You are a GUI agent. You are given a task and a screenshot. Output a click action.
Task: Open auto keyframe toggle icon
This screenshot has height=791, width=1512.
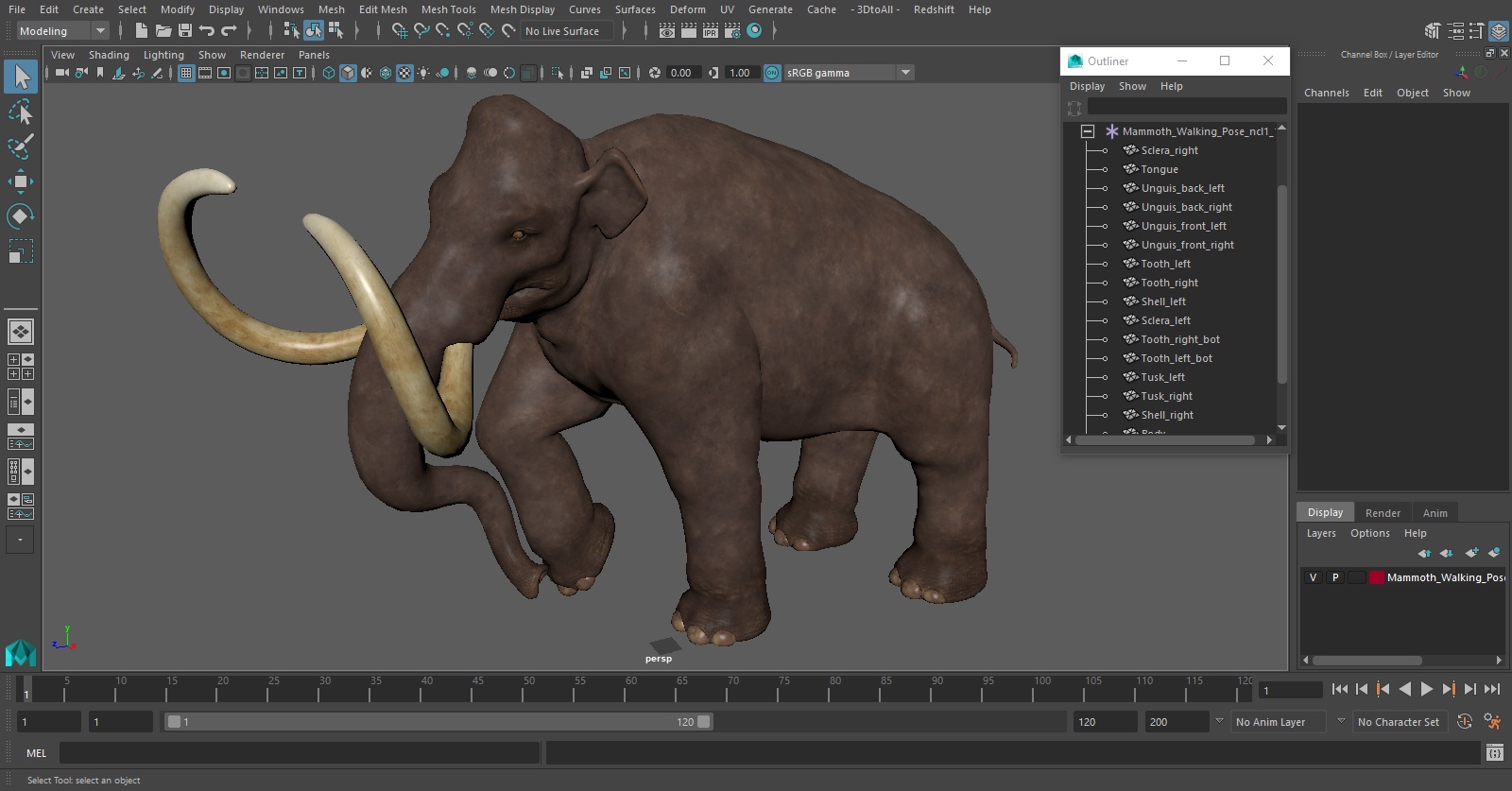1465,722
